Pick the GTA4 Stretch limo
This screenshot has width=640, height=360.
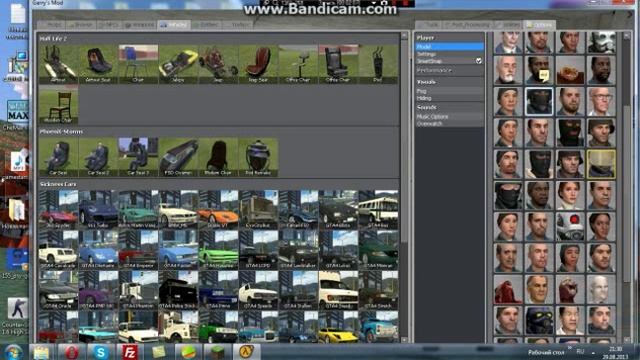[x=378, y=290]
